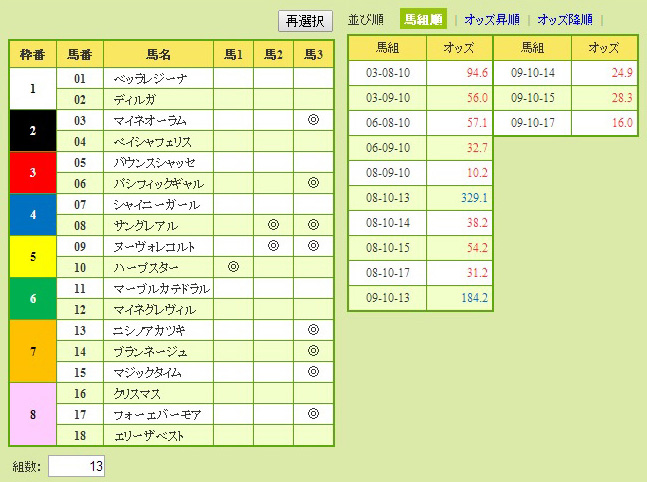Toggle the empty 馬2 cell for horse 18 エリーザベスト
Image resolution: width=647 pixels, height=482 pixels.
pos(273,435)
